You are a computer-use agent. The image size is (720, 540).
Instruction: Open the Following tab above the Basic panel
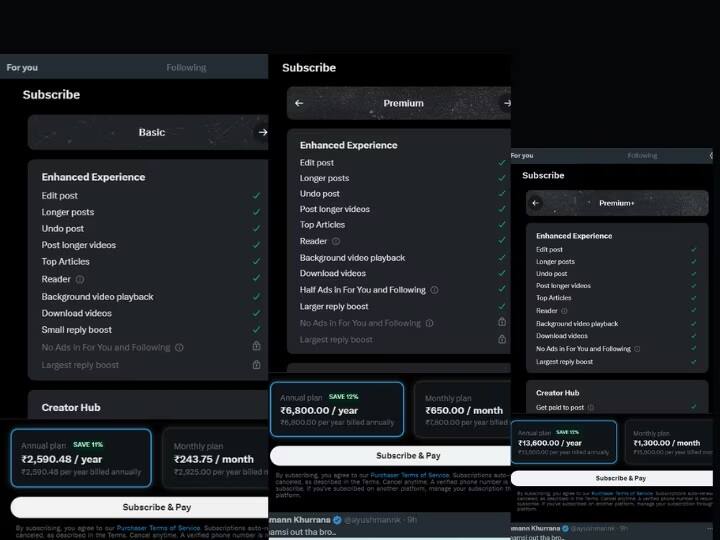[186, 68]
